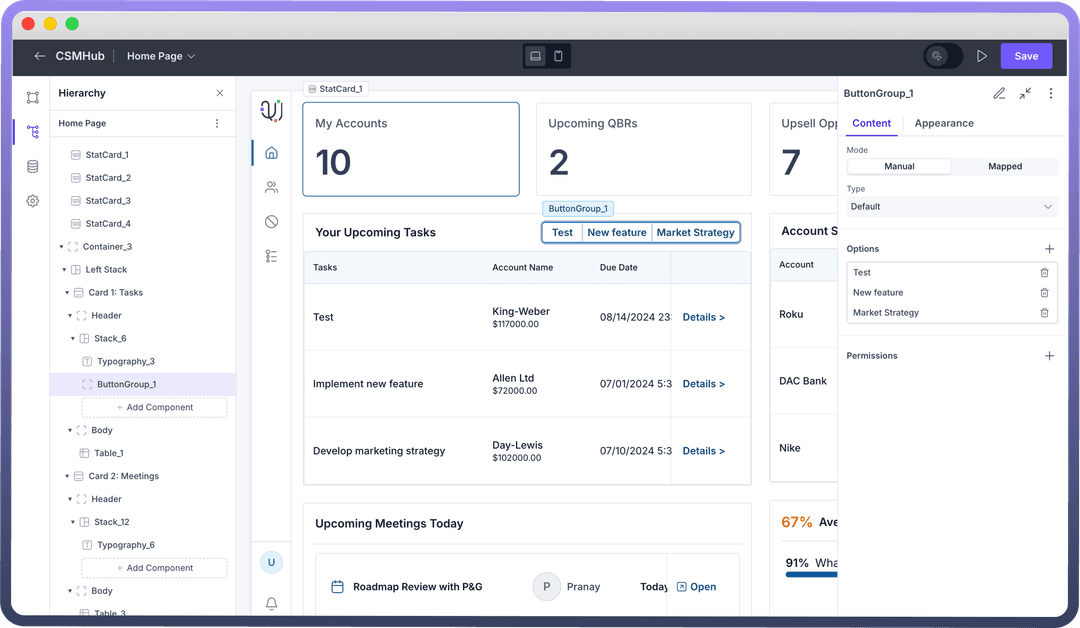Click Add Component under ButtonGroup_1
Viewport: 1080px width, 628px height.
click(154, 407)
